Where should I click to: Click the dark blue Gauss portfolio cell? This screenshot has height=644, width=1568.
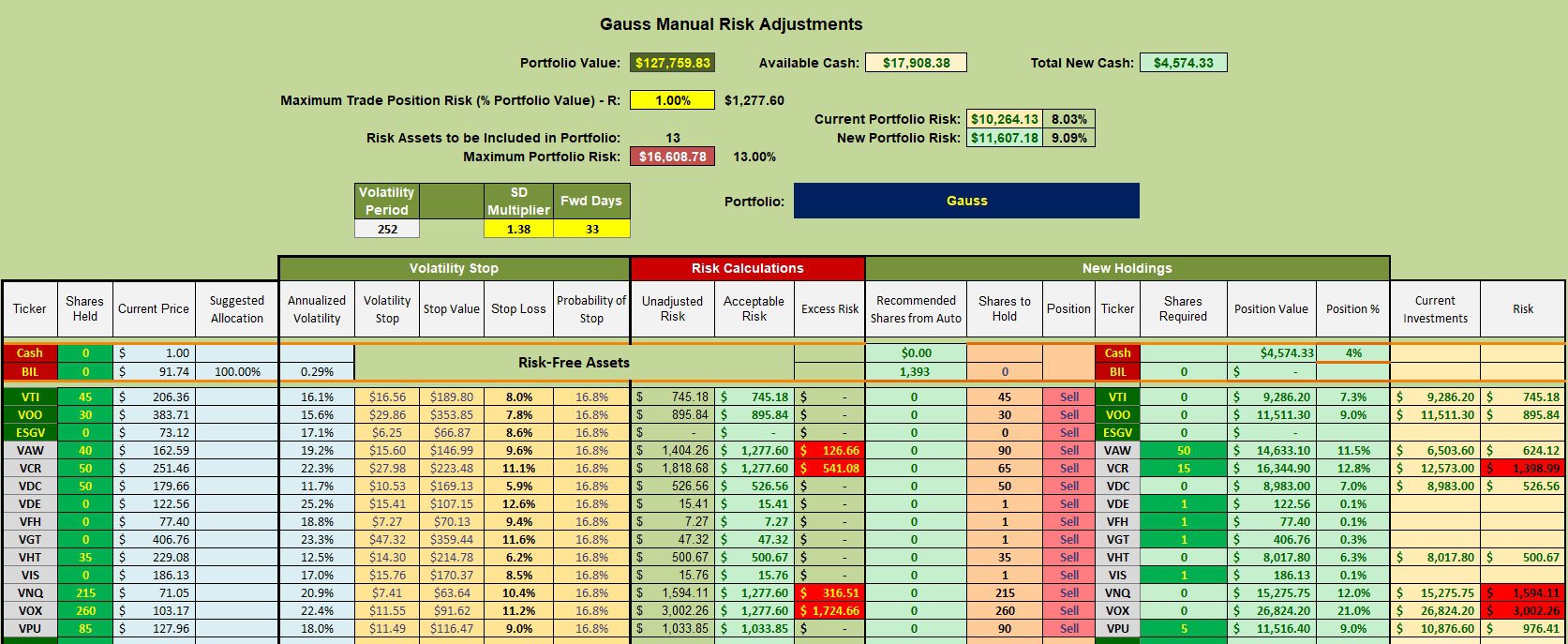tap(966, 201)
